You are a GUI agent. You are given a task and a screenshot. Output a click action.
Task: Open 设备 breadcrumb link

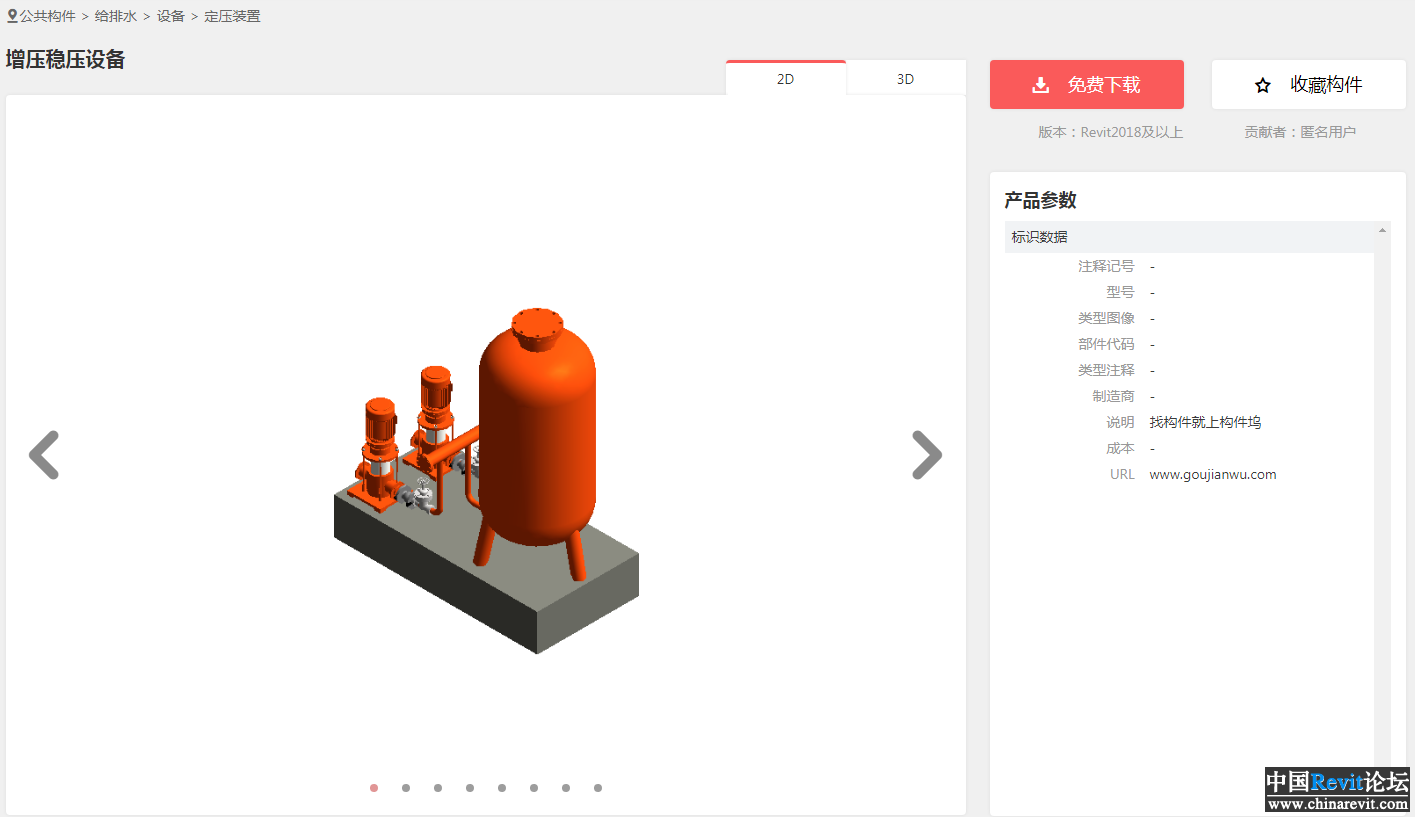tap(170, 16)
